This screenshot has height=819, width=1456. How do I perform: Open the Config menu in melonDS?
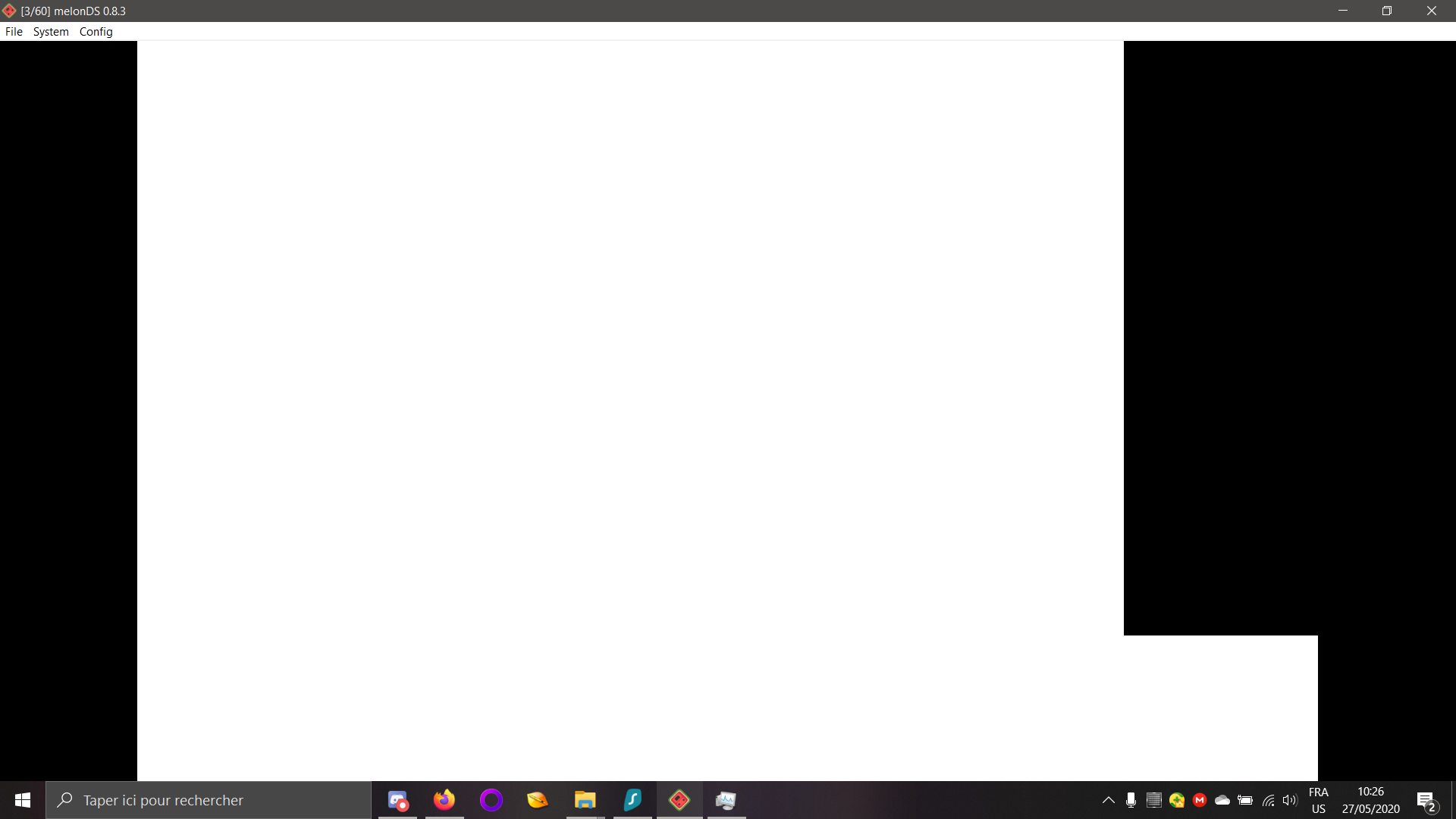96,31
